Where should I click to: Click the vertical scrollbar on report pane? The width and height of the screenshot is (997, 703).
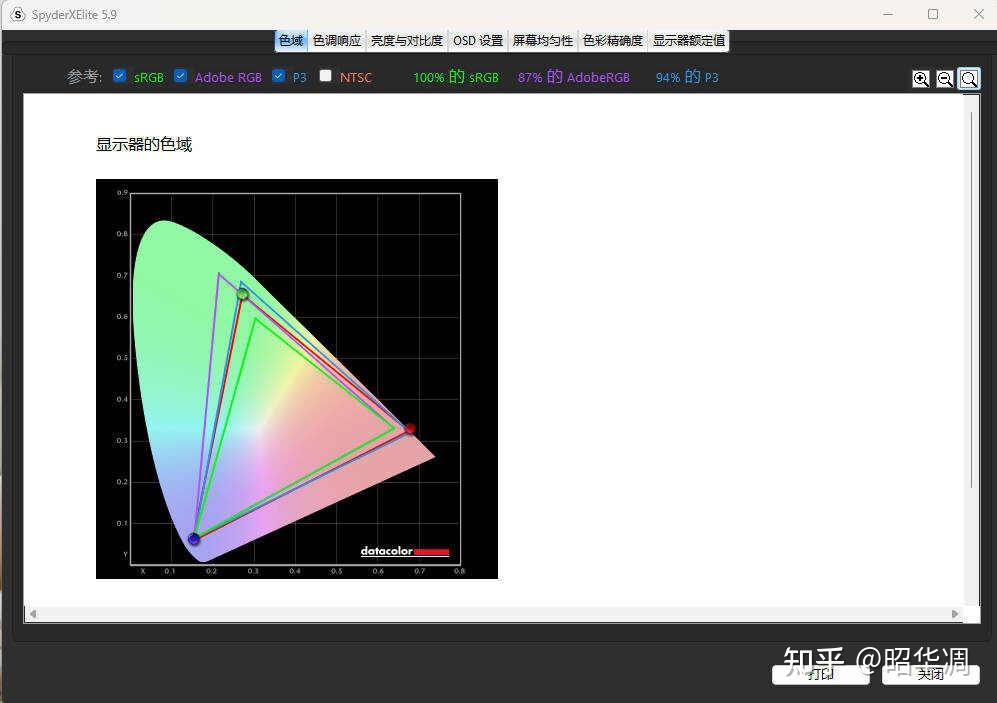[x=972, y=300]
